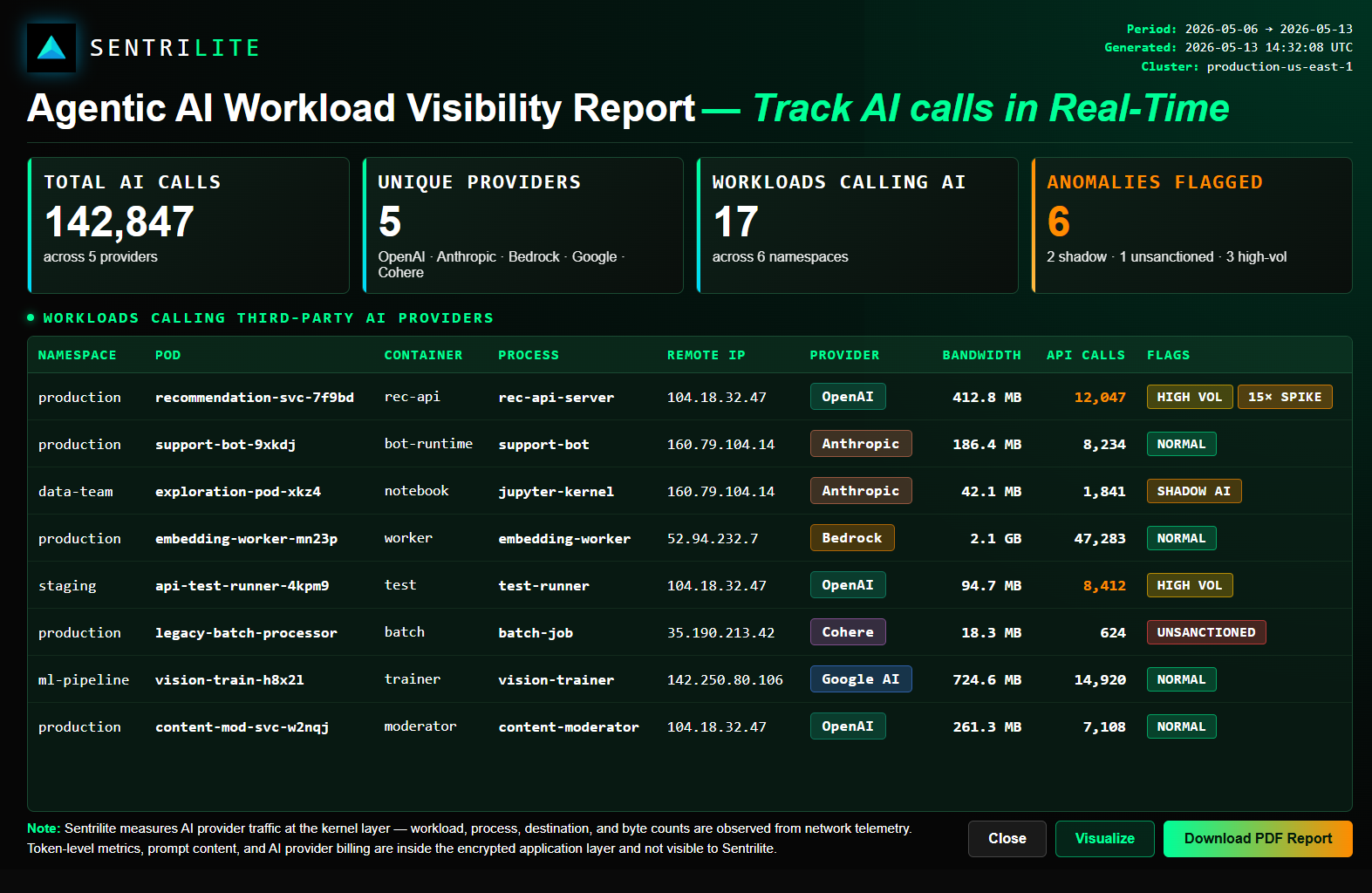Click OpenAI badge in content-mod-svc row

click(848, 726)
